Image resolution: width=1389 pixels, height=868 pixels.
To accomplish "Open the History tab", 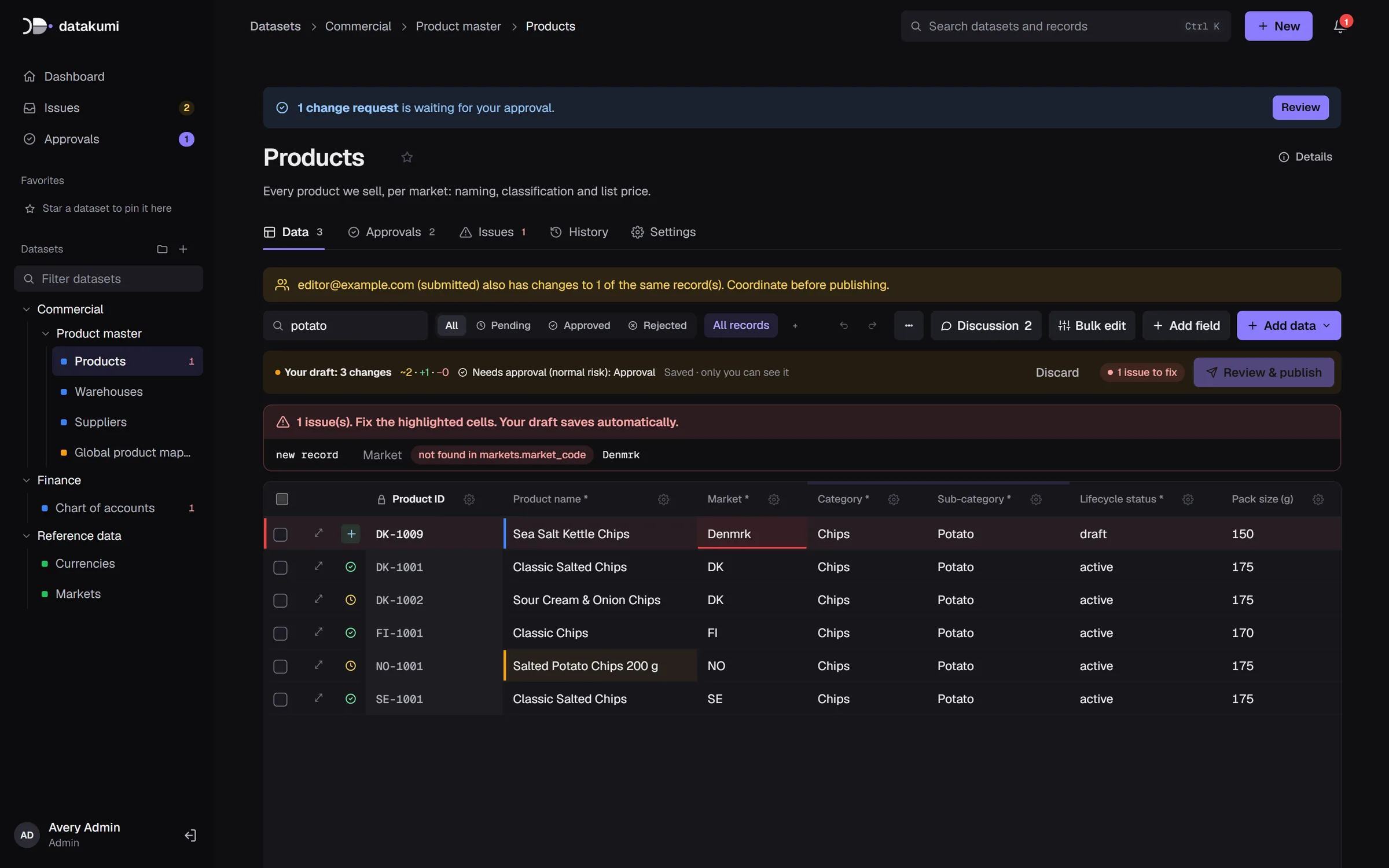I will pyautogui.click(x=579, y=232).
